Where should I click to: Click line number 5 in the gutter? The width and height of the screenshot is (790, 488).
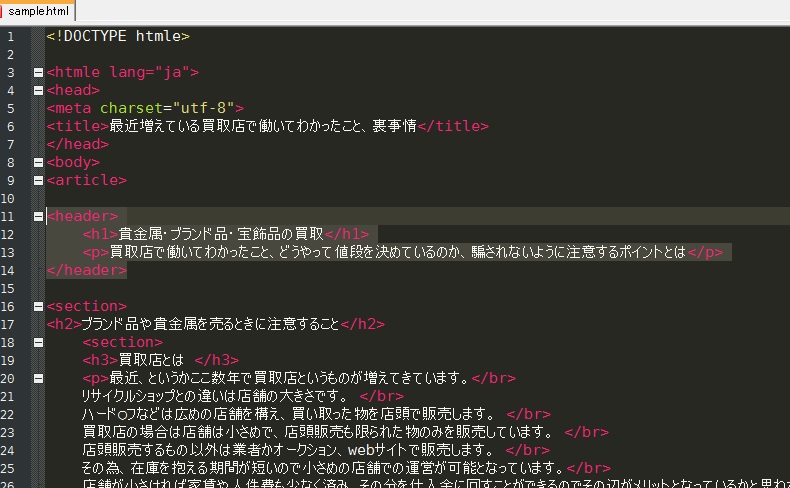point(11,109)
